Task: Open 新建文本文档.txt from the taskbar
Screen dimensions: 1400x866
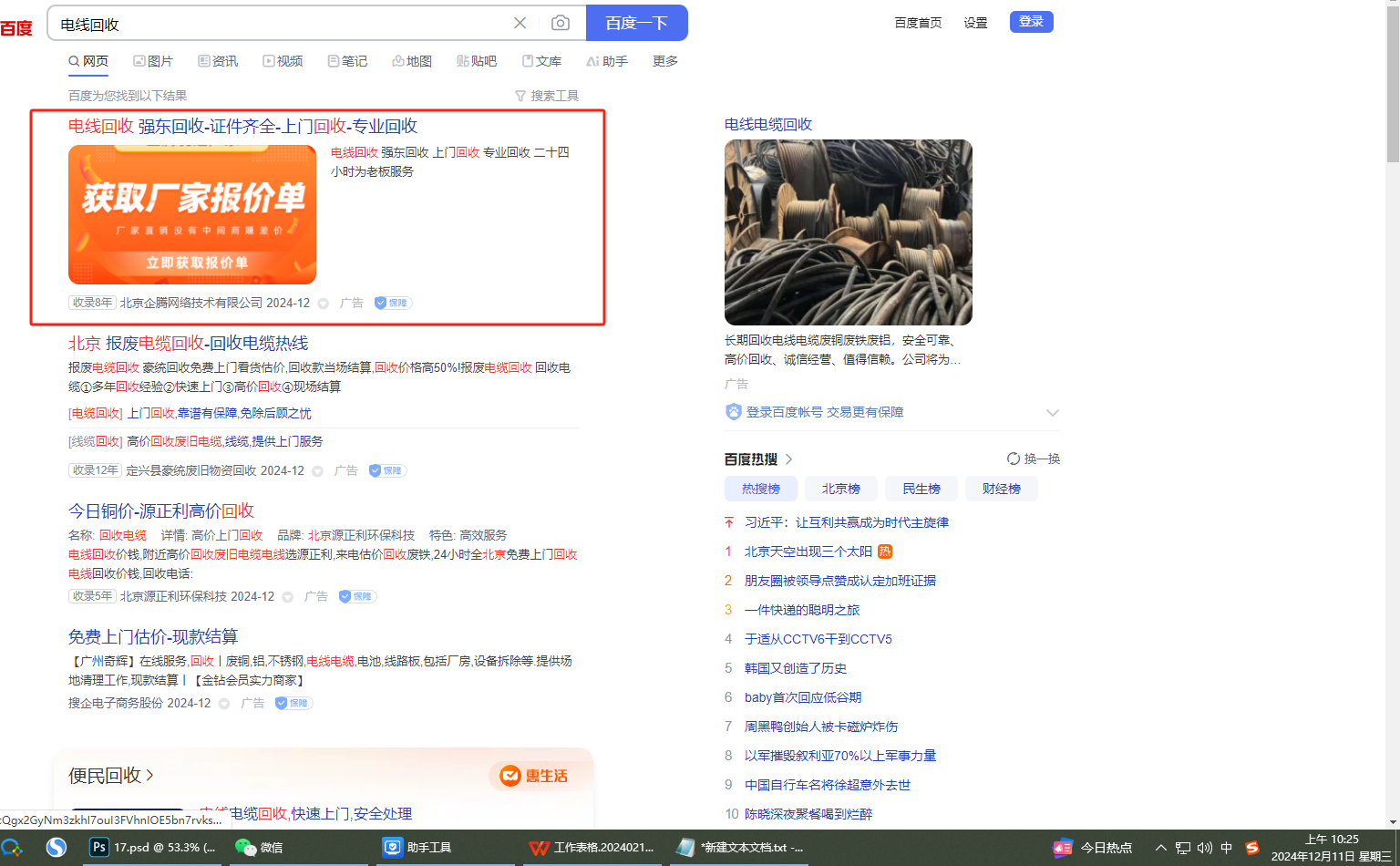Action: tap(739, 848)
